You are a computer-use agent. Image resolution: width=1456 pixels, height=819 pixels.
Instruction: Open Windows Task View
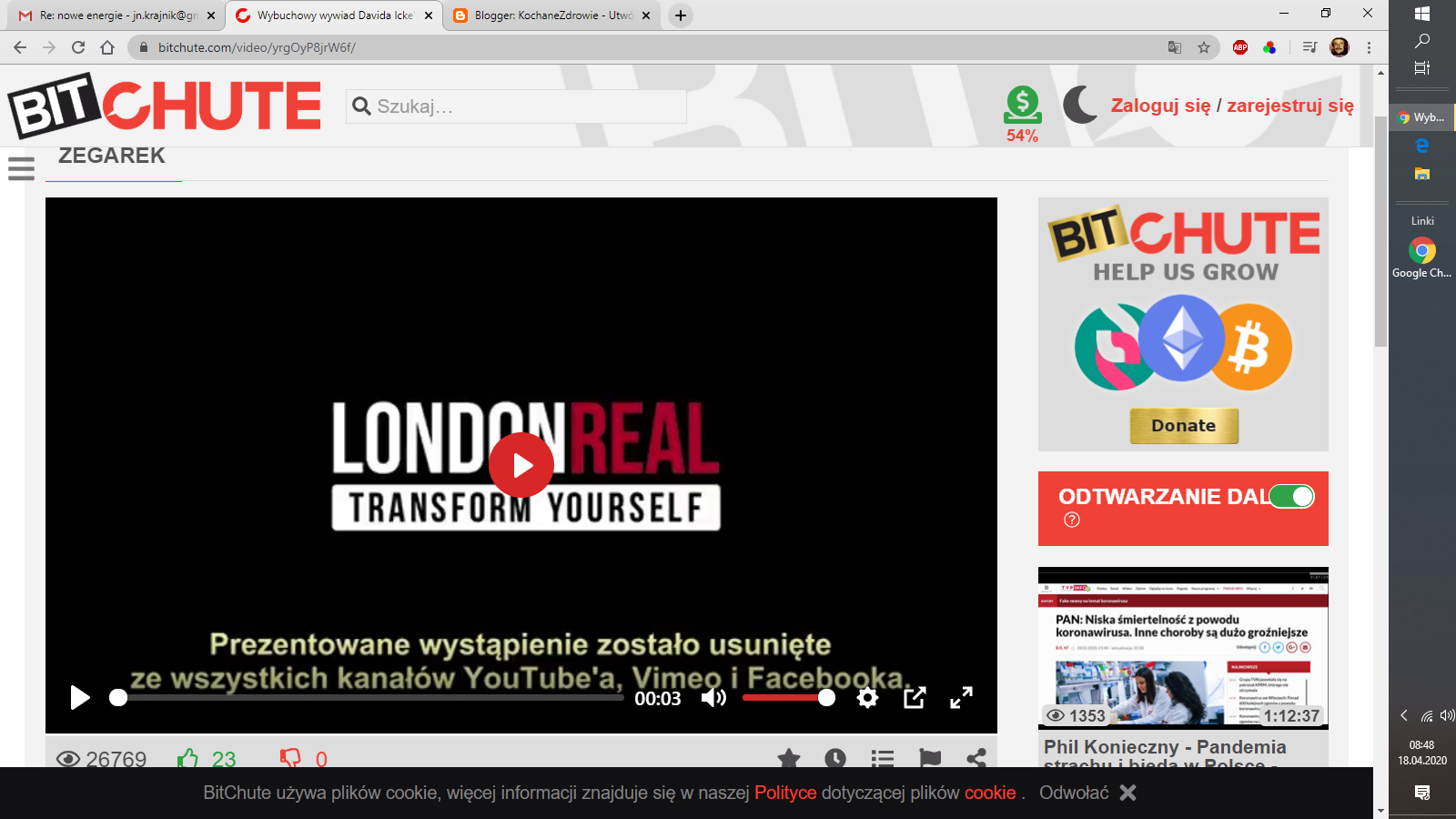click(x=1422, y=67)
